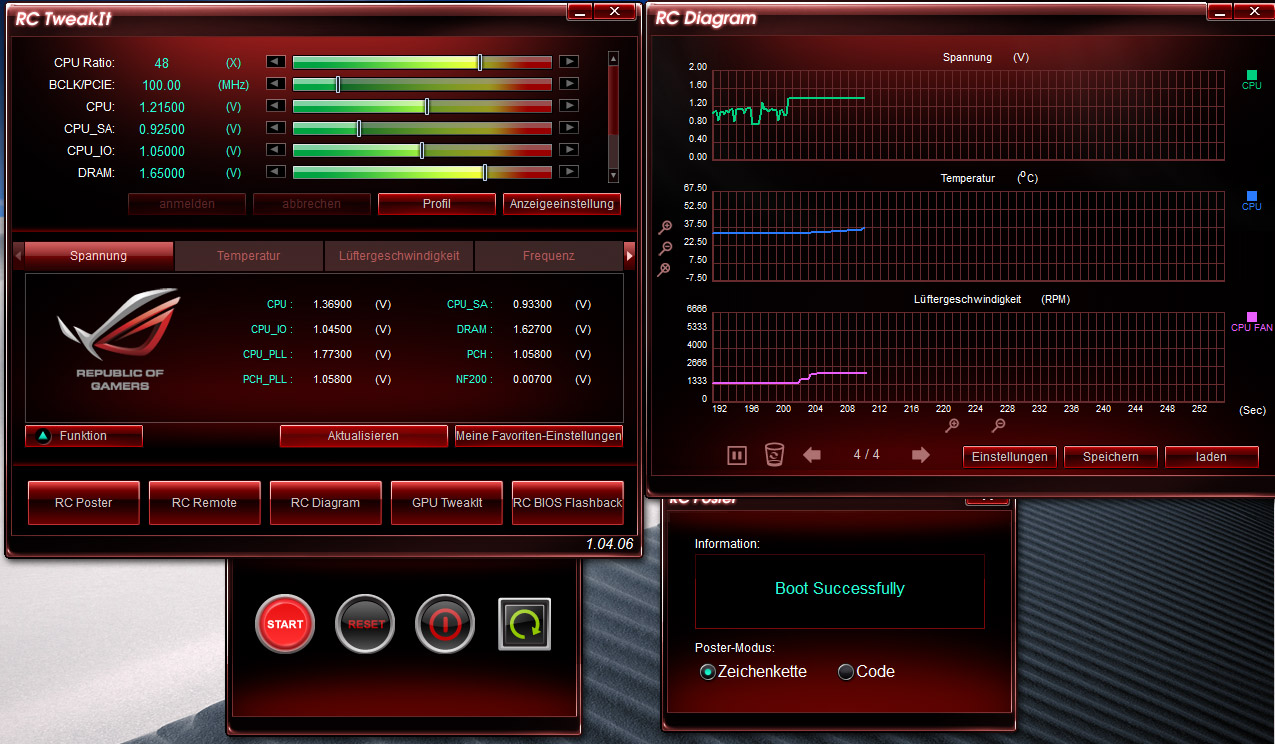Click the CPU_IO slider handle

pyautogui.click(x=422, y=150)
